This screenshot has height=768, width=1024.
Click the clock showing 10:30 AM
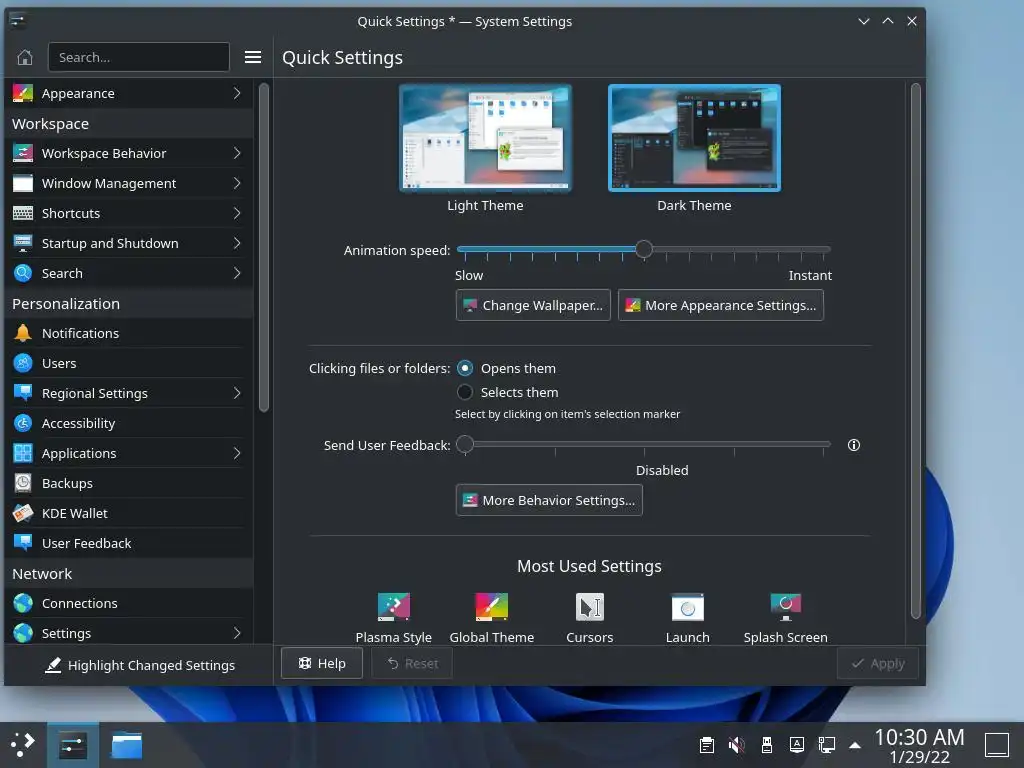click(x=919, y=737)
